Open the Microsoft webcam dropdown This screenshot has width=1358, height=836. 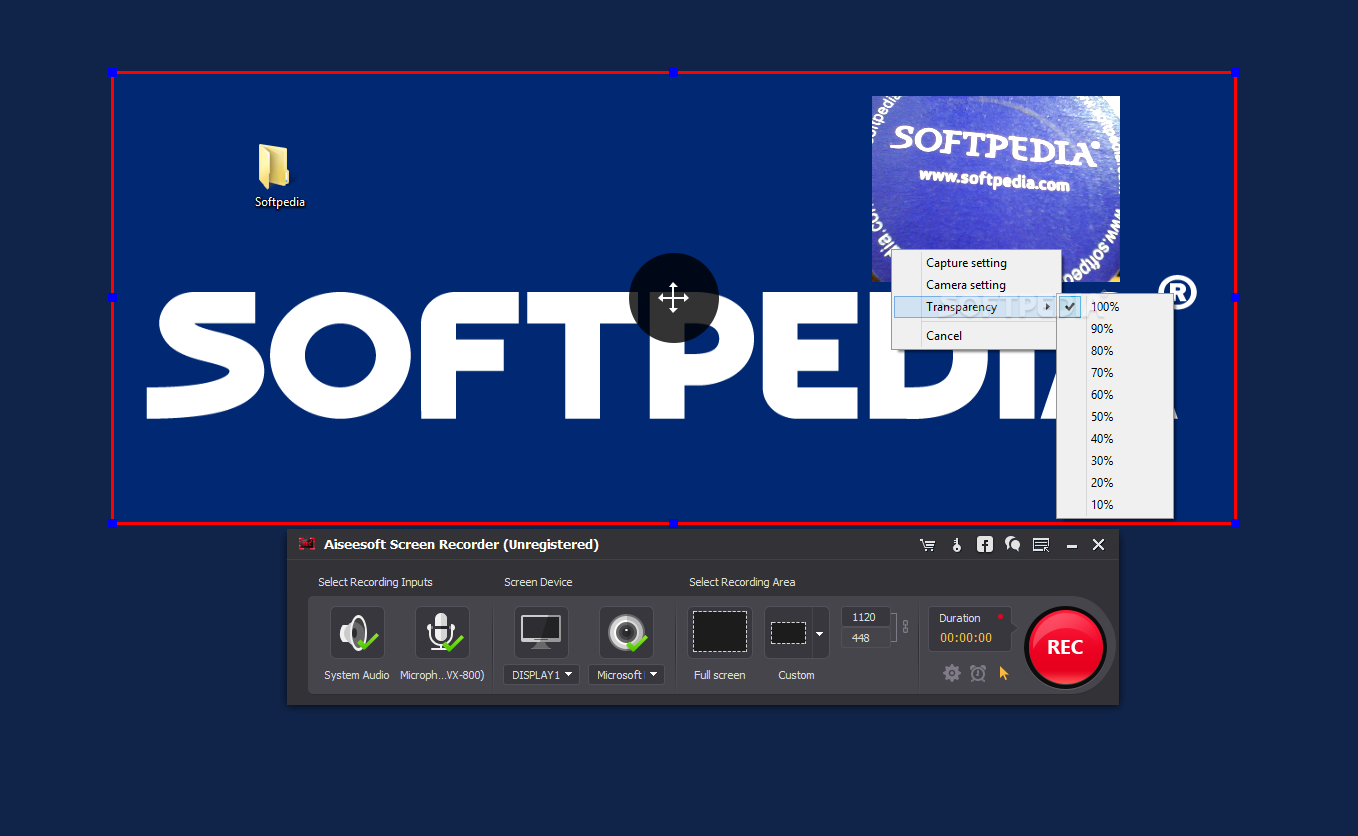coord(626,675)
